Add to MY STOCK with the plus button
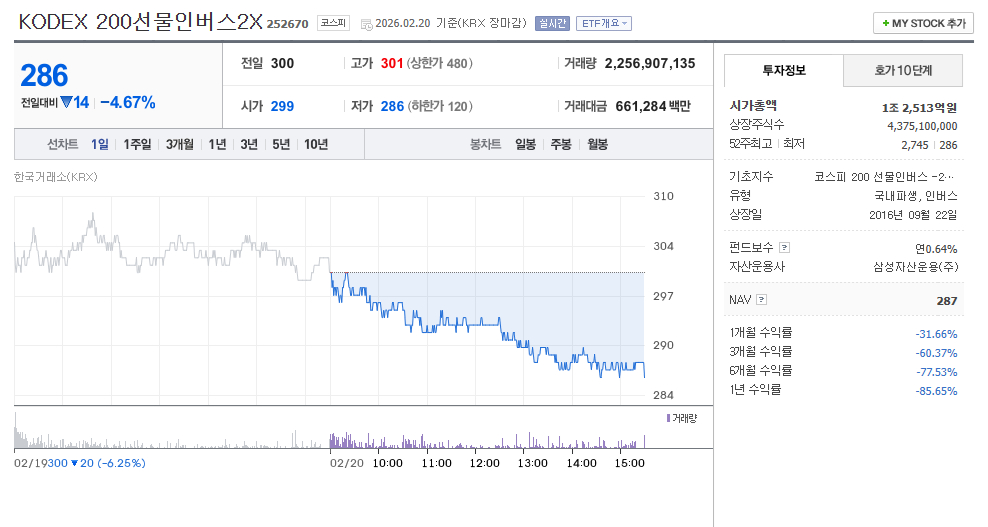 (x=923, y=23)
